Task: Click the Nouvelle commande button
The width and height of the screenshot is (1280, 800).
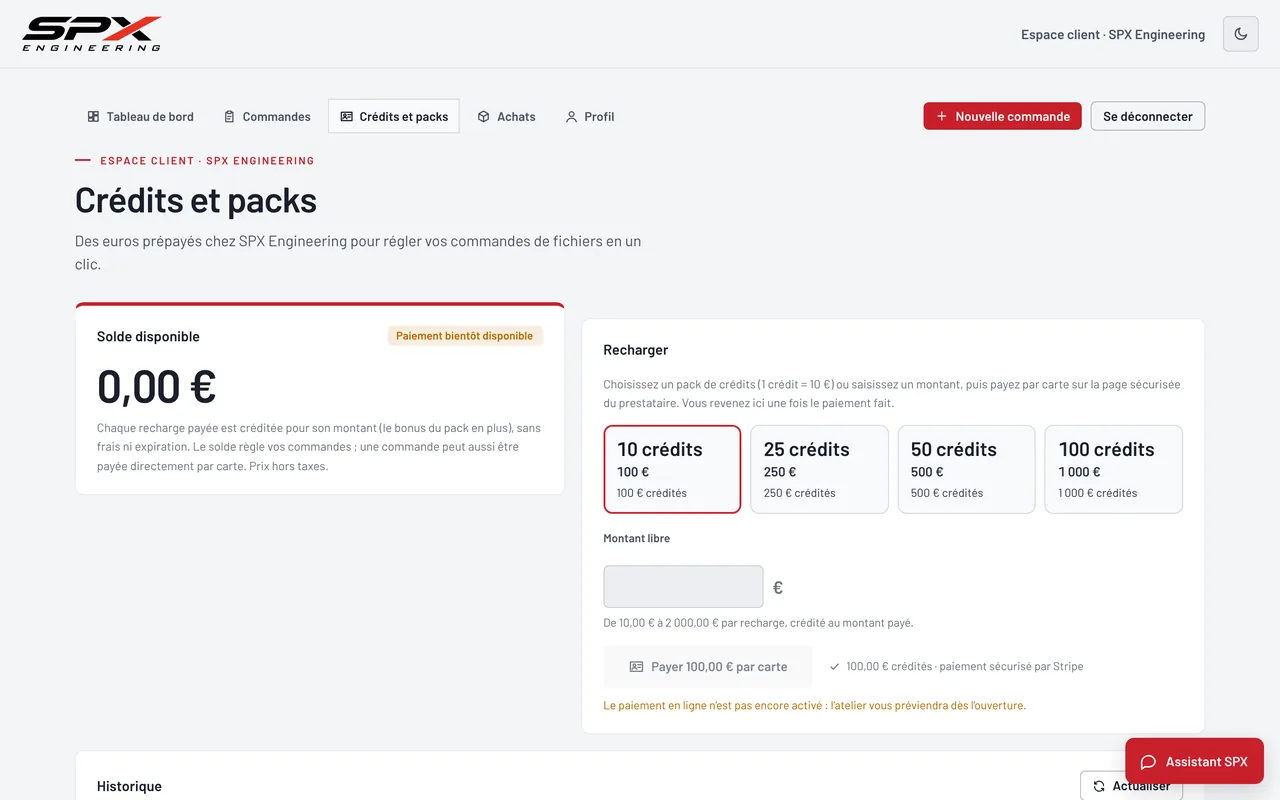Action: 1002,116
